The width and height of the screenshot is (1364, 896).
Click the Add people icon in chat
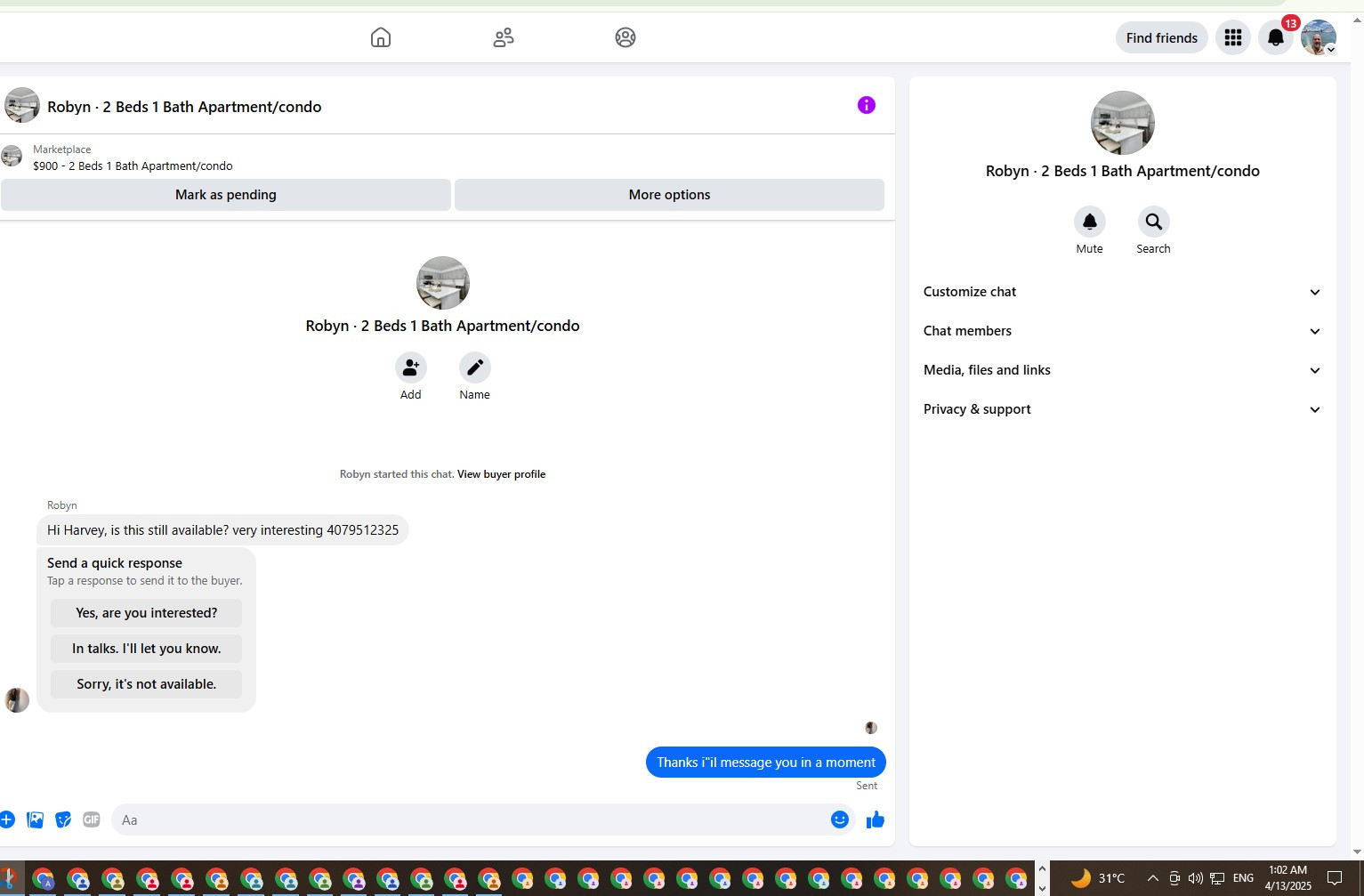coord(411,367)
